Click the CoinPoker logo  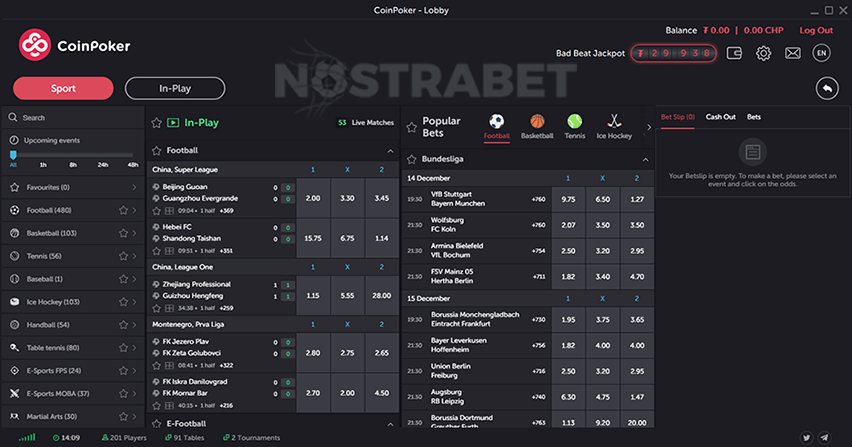point(74,45)
